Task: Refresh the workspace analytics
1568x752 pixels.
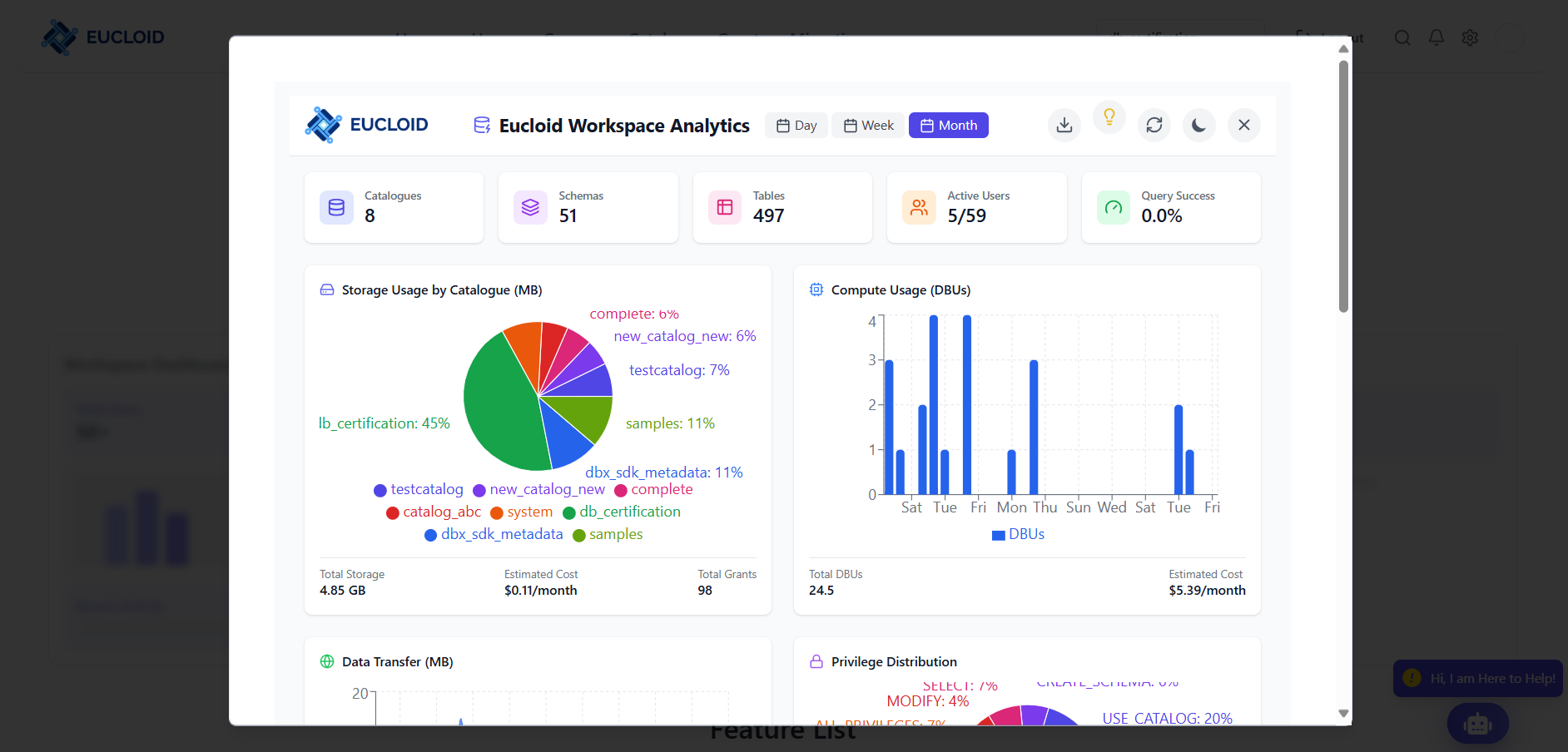Action: tap(1154, 125)
